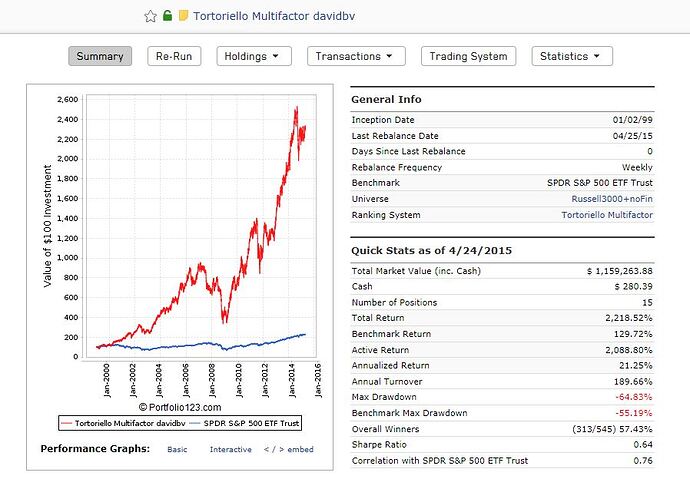Click the Total Market Value amount

[x=620, y=271]
